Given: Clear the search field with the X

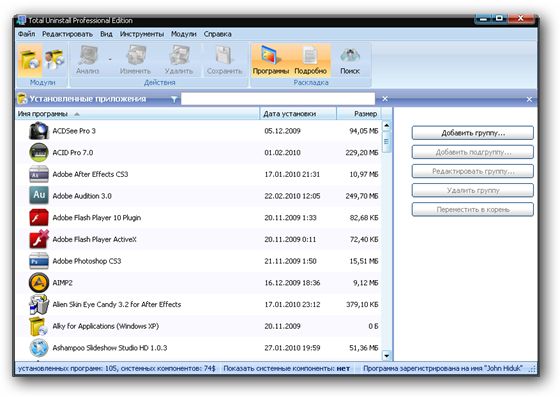Looking at the screenshot, I should pyautogui.click(x=385, y=99).
